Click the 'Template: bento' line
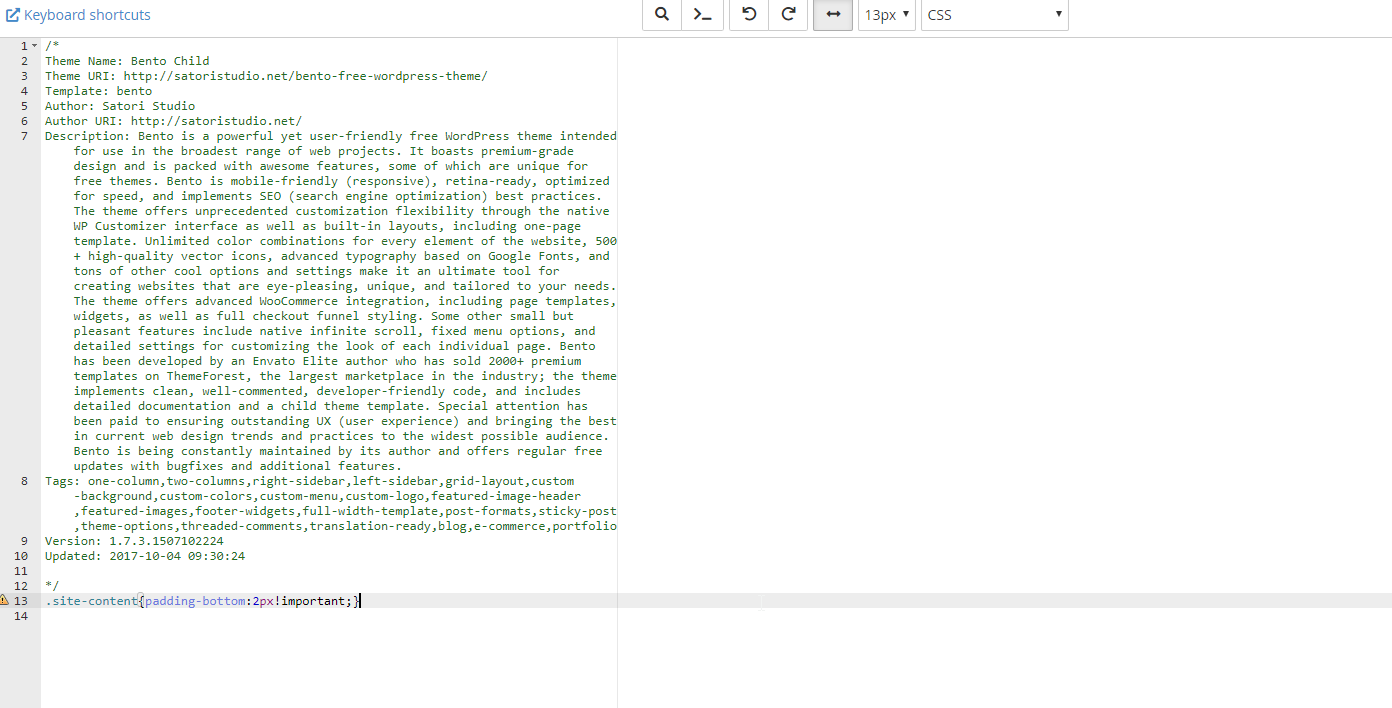 pos(99,91)
